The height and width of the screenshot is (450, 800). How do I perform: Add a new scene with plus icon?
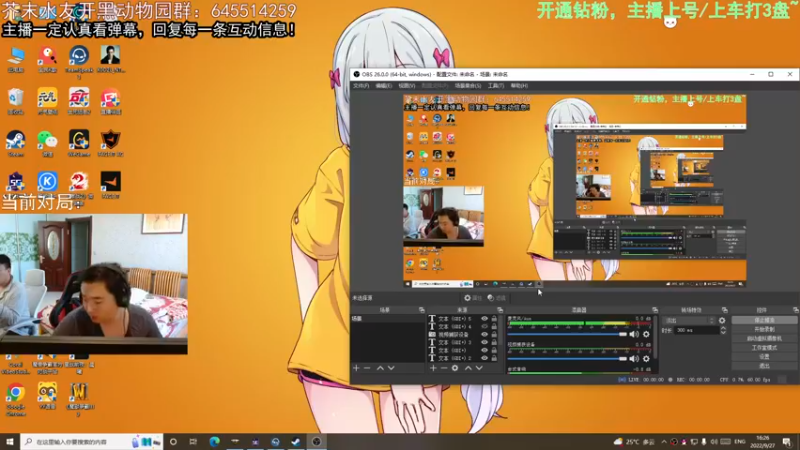(x=356, y=368)
